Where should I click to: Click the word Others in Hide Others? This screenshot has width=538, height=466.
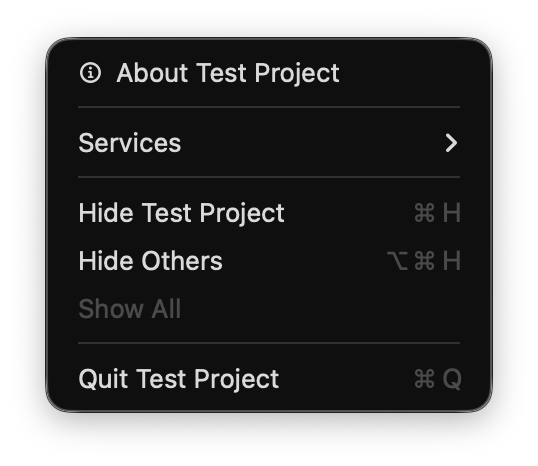coord(182,261)
